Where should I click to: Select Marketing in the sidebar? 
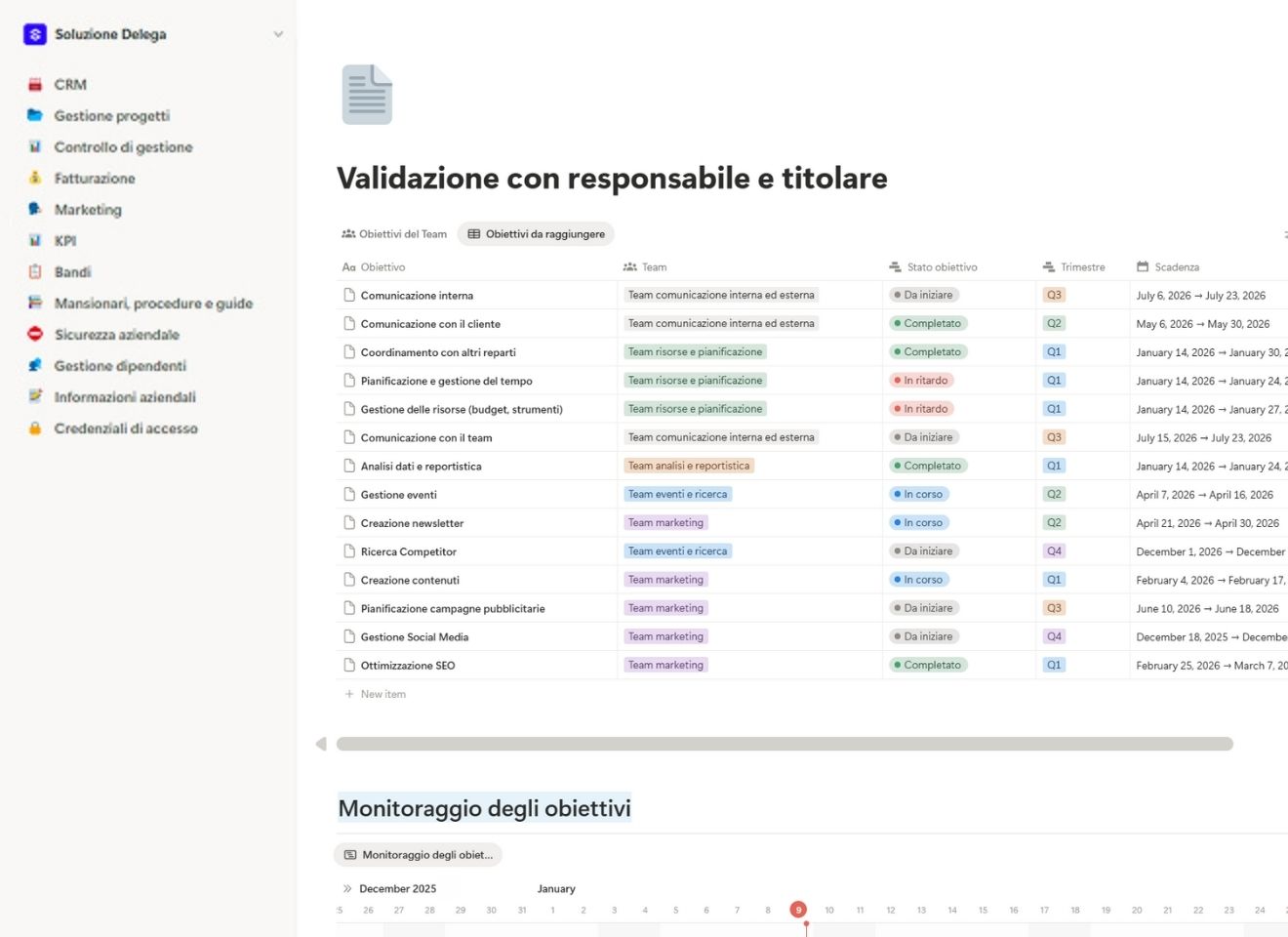(x=88, y=209)
